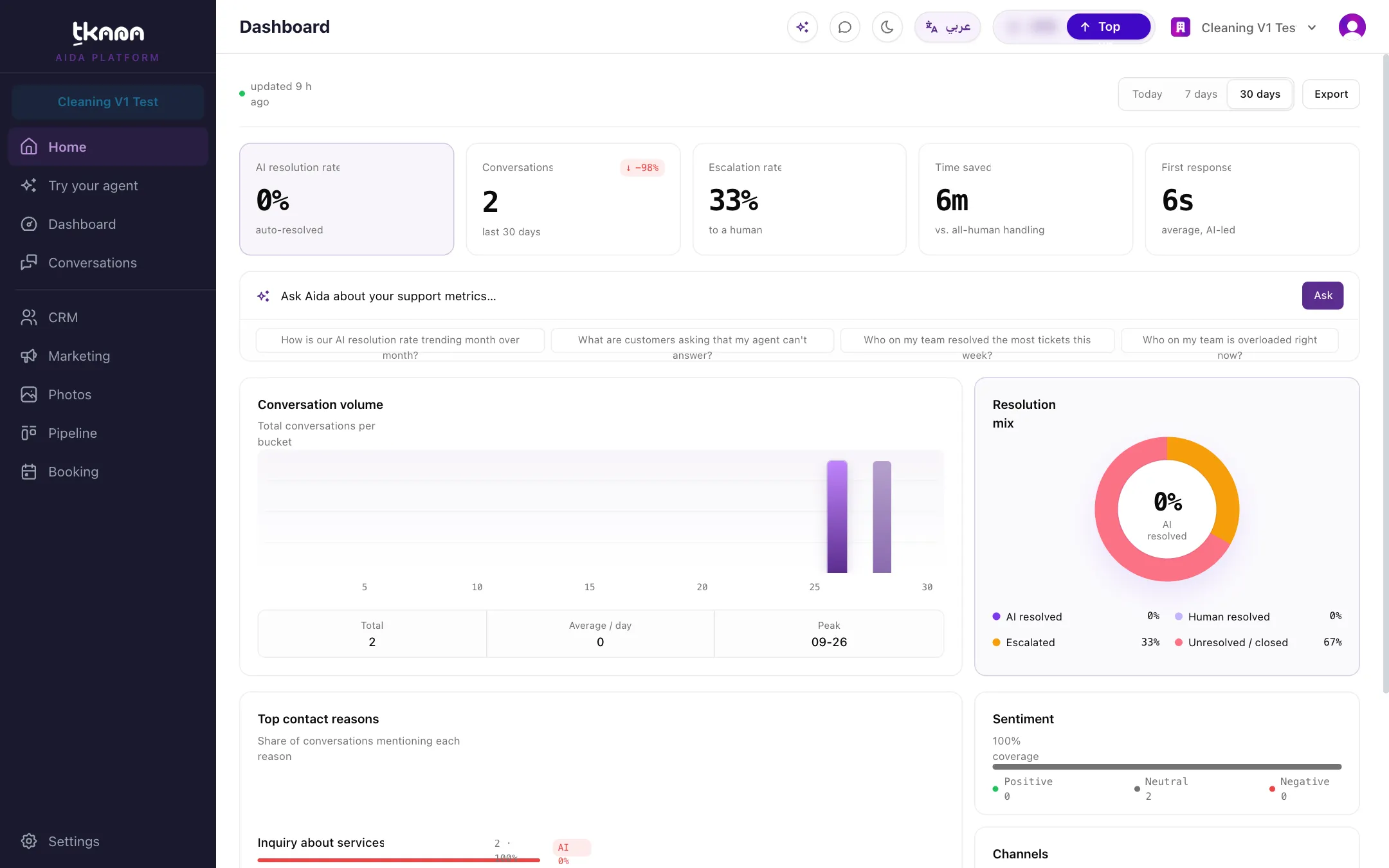Choose suggestion about most tickets resolved
Image resolution: width=1389 pixels, height=868 pixels.
(977, 341)
